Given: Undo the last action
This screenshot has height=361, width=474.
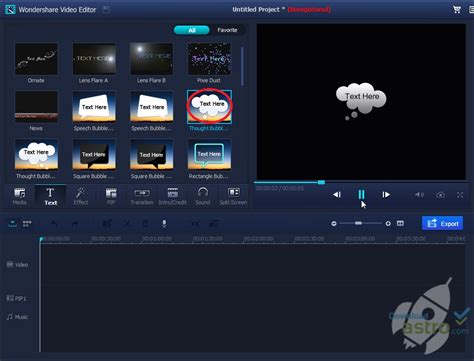Looking at the screenshot, I should (54, 224).
